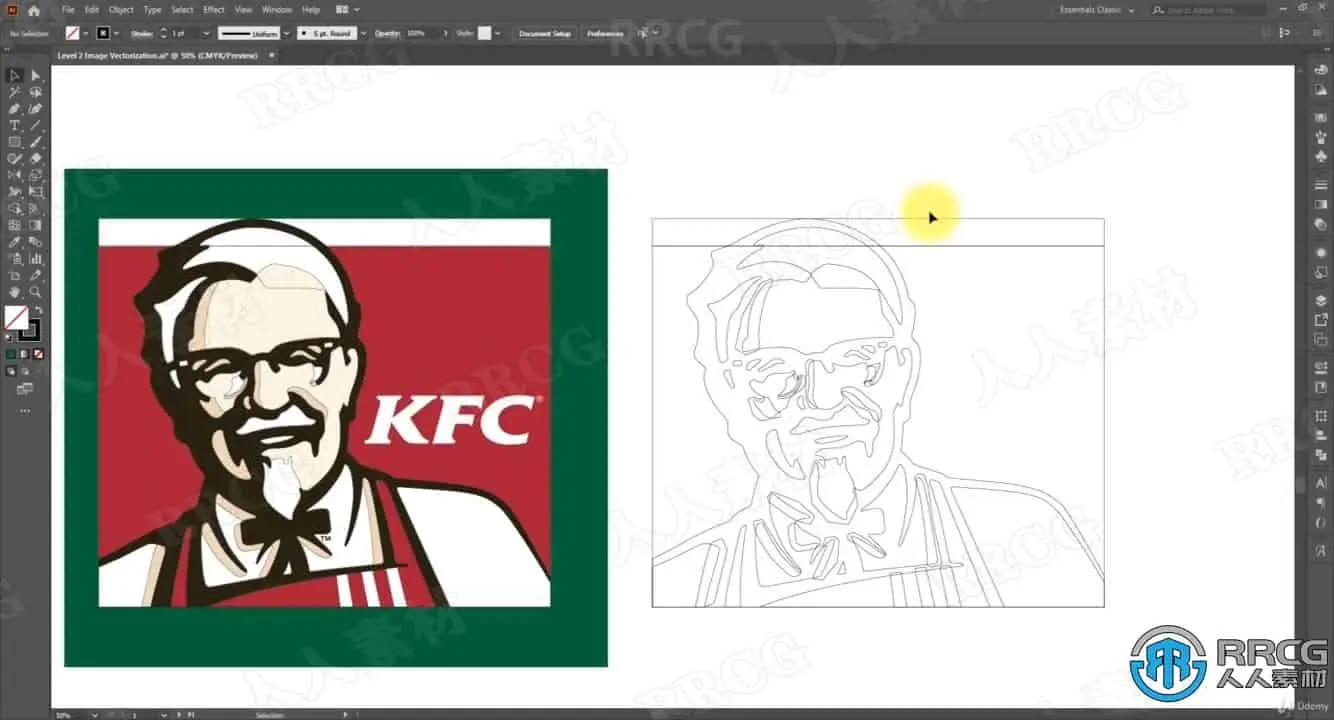Open the File menu
Viewport: 1334px width, 720px height.
(x=68, y=10)
